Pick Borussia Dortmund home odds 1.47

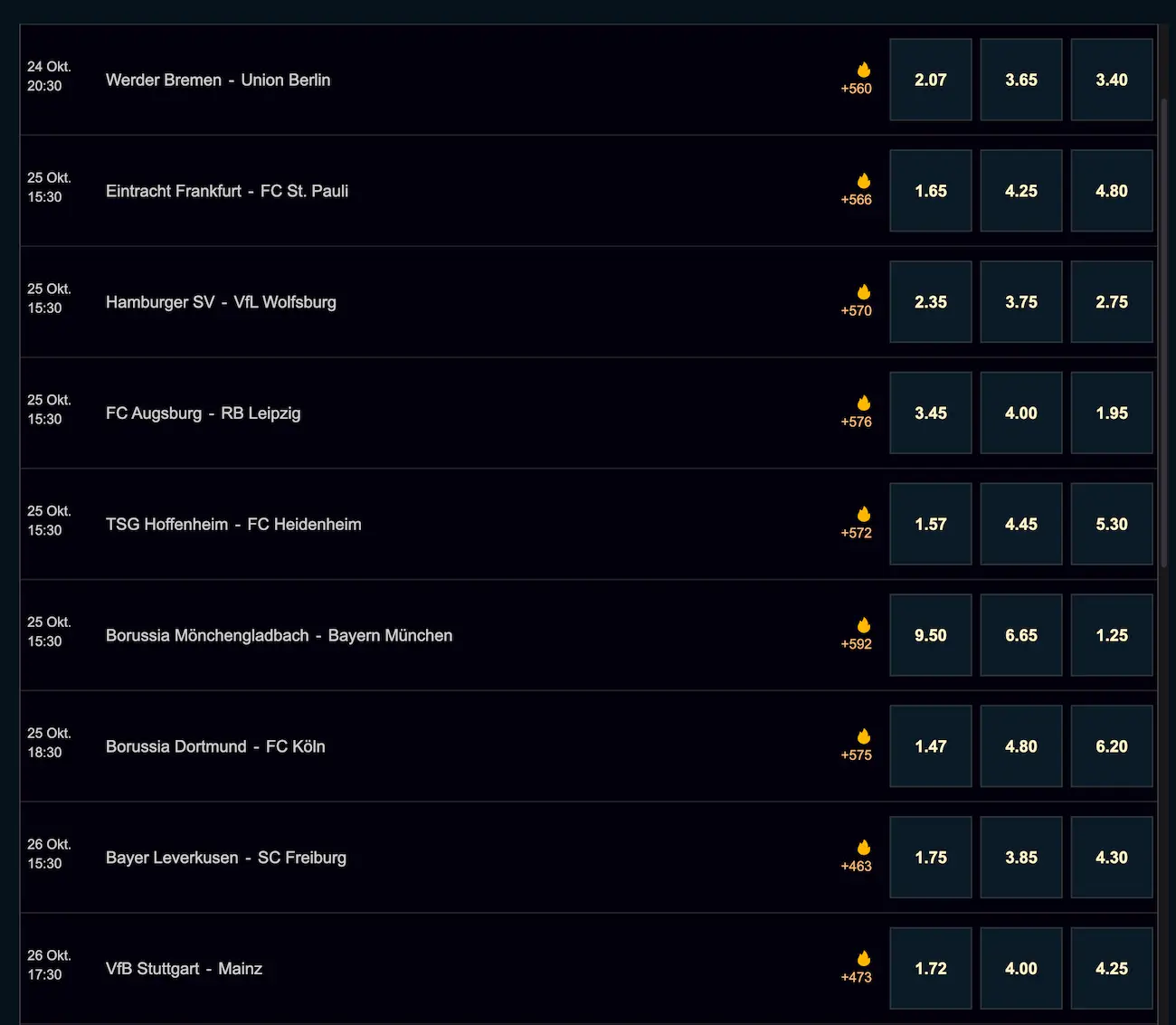930,746
